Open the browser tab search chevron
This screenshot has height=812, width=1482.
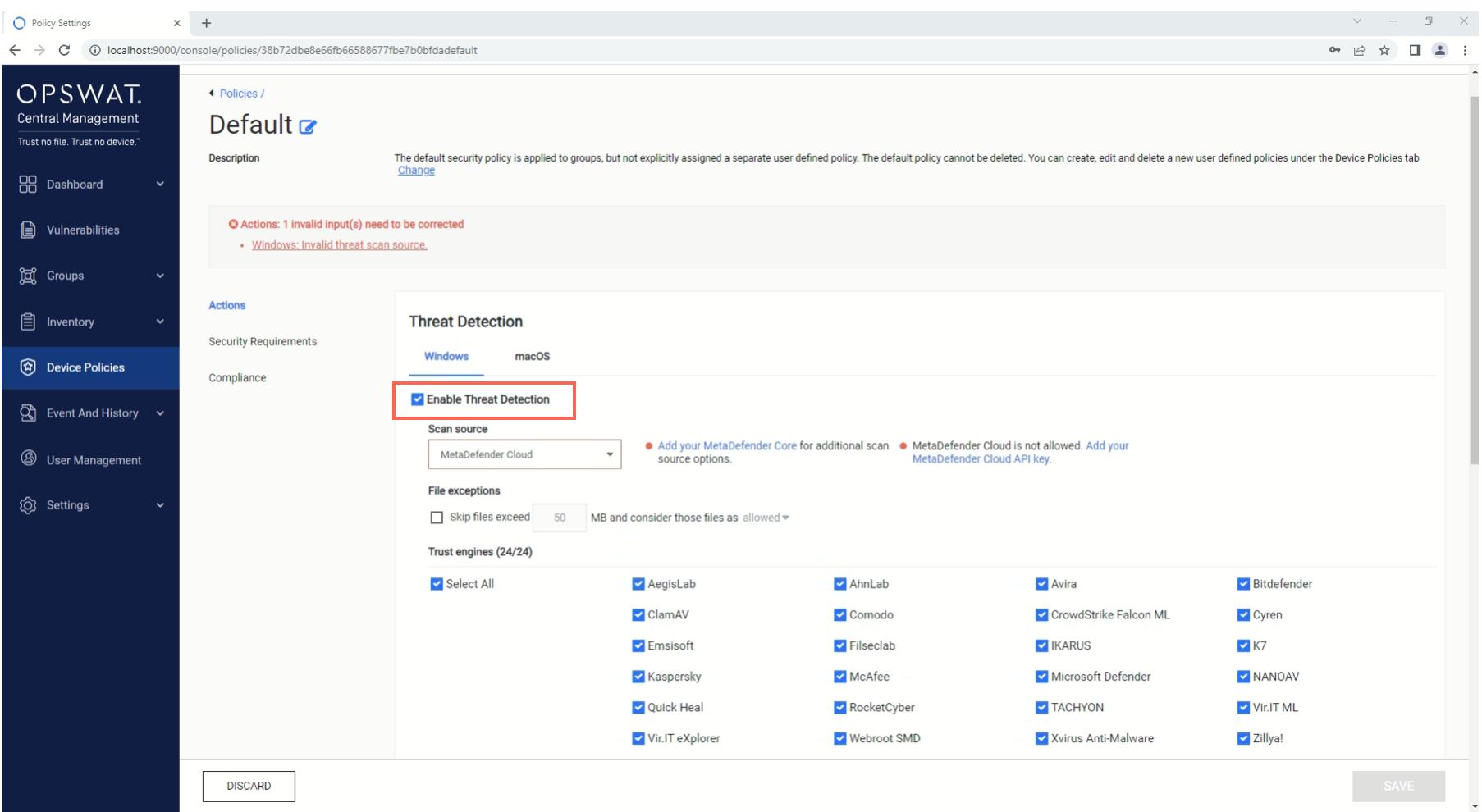coord(1357,21)
